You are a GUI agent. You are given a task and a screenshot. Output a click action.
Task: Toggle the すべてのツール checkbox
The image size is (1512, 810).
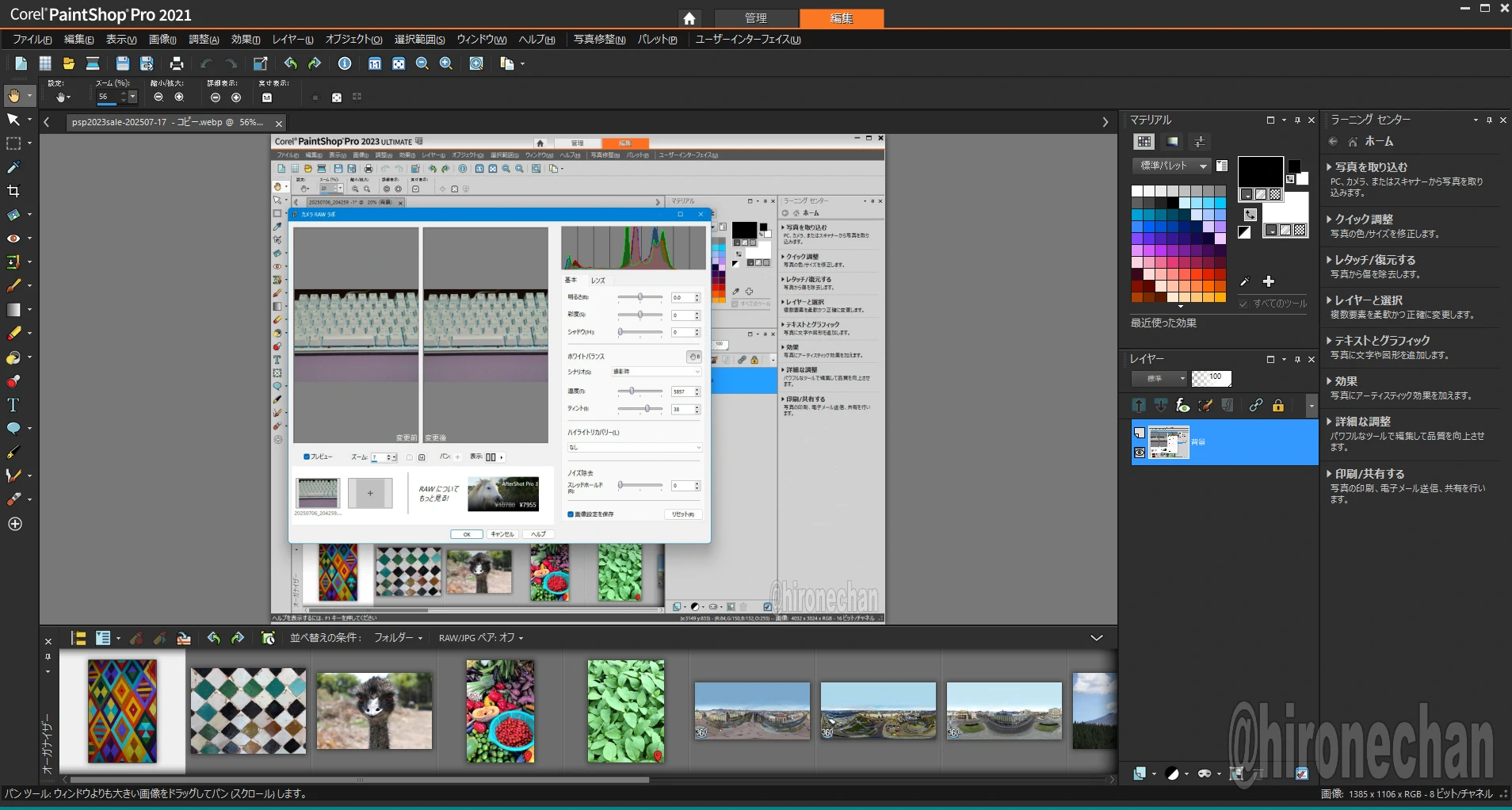point(1243,304)
